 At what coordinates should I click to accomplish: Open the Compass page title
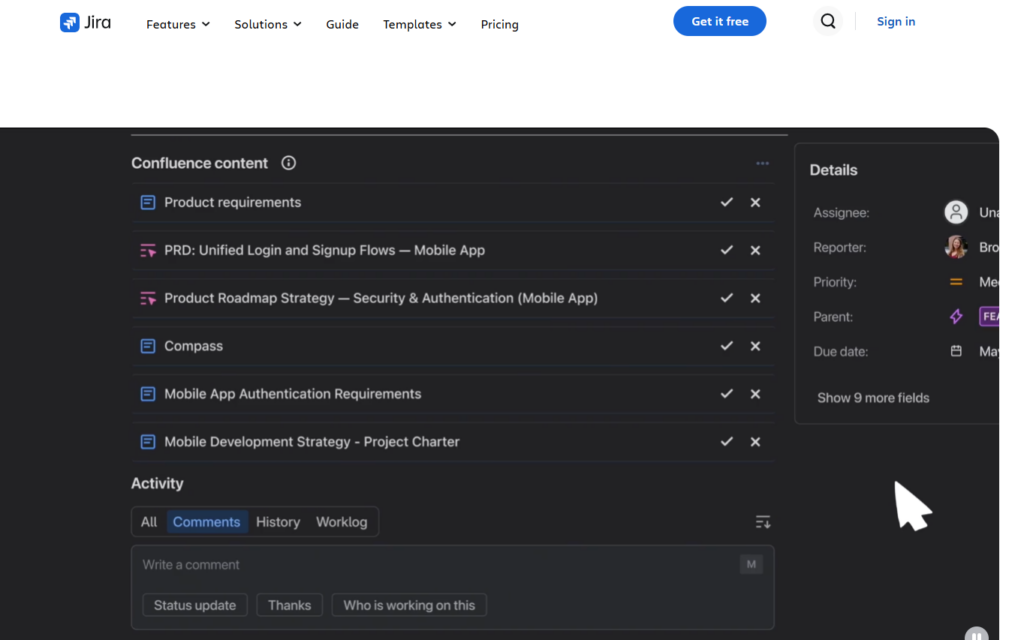[193, 346]
